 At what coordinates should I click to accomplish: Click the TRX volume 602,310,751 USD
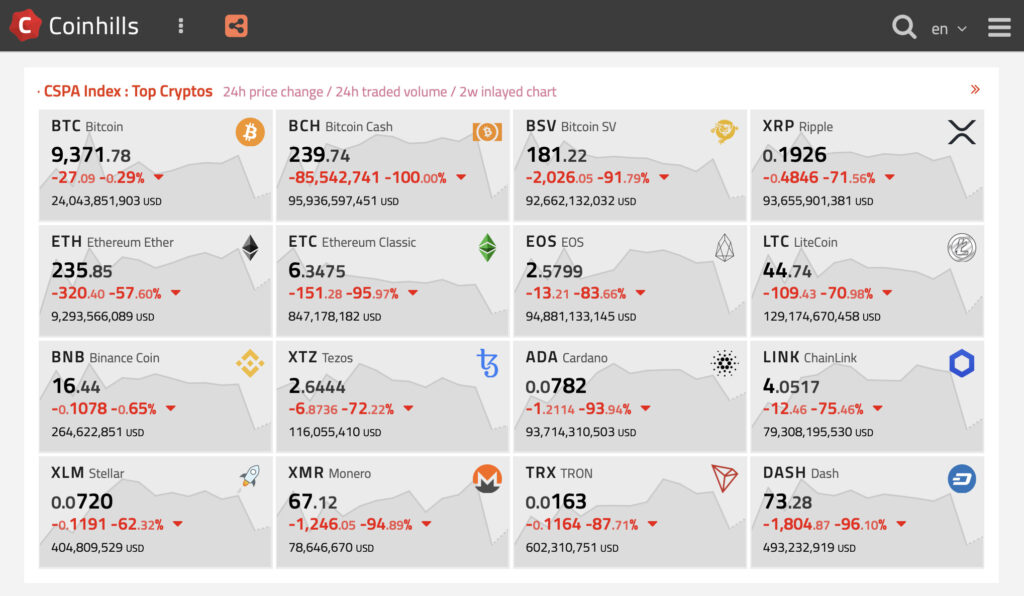pos(572,548)
